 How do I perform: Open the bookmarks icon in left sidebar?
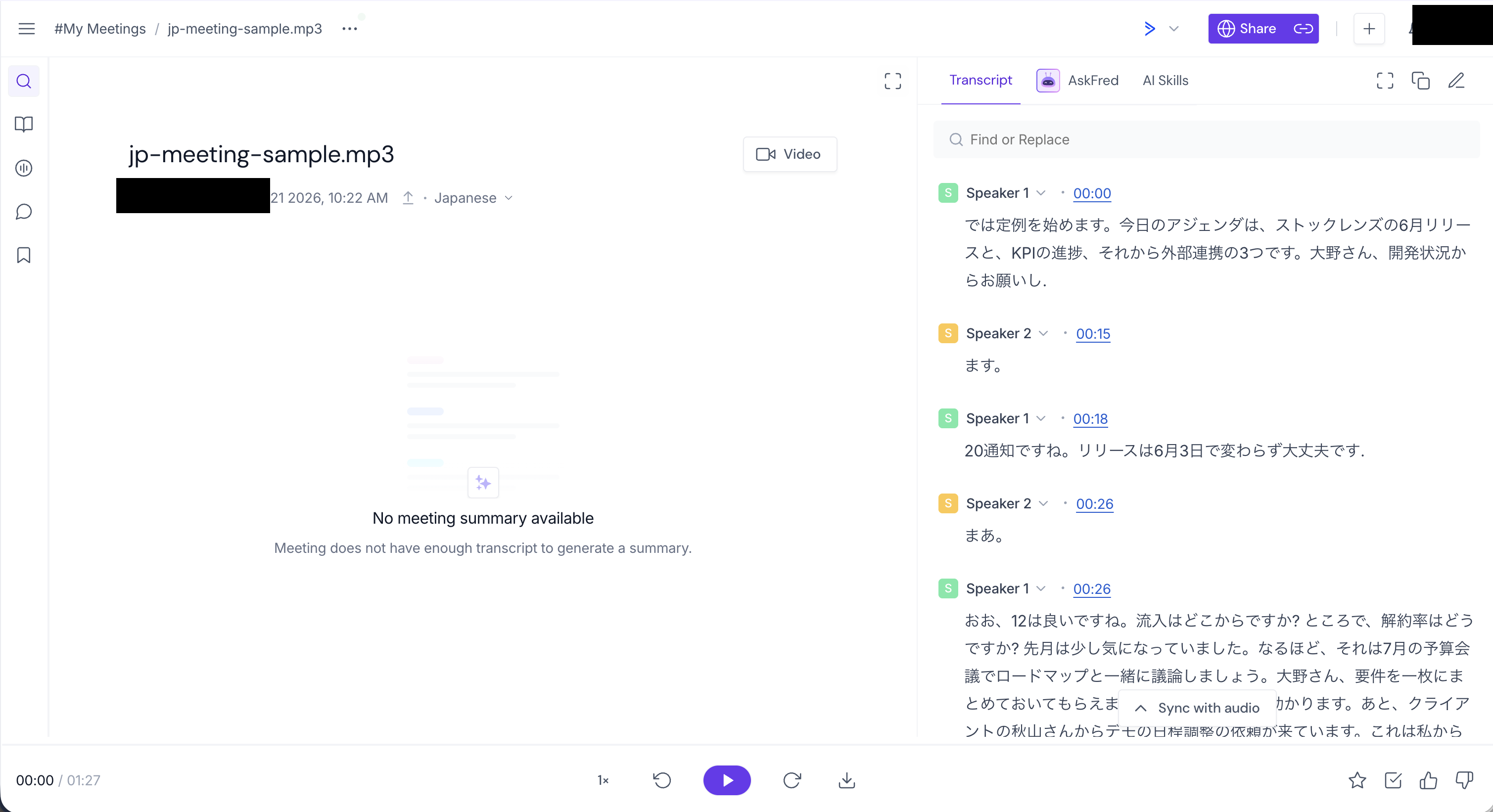coord(24,255)
